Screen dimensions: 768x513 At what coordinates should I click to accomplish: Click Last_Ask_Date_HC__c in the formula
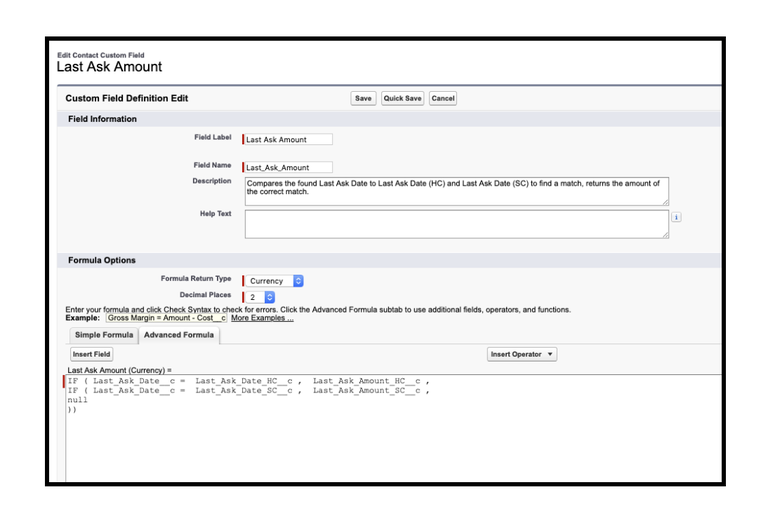point(244,381)
